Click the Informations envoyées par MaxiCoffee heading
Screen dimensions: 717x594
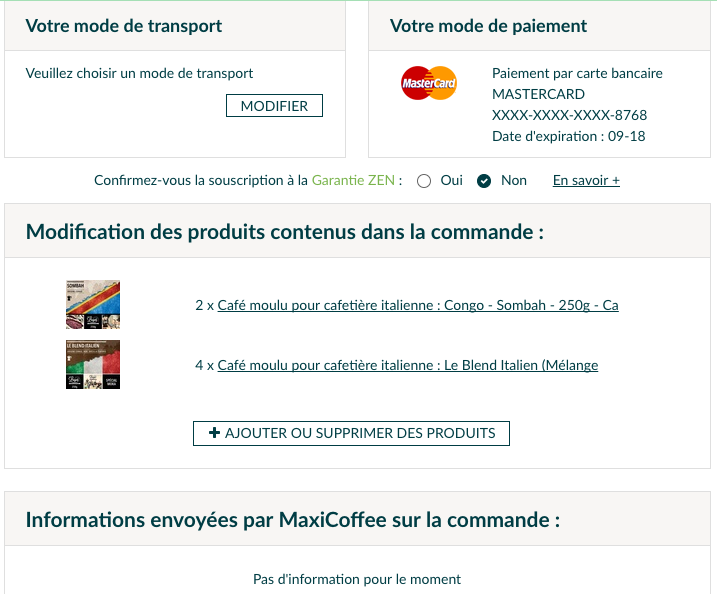[x=293, y=520]
